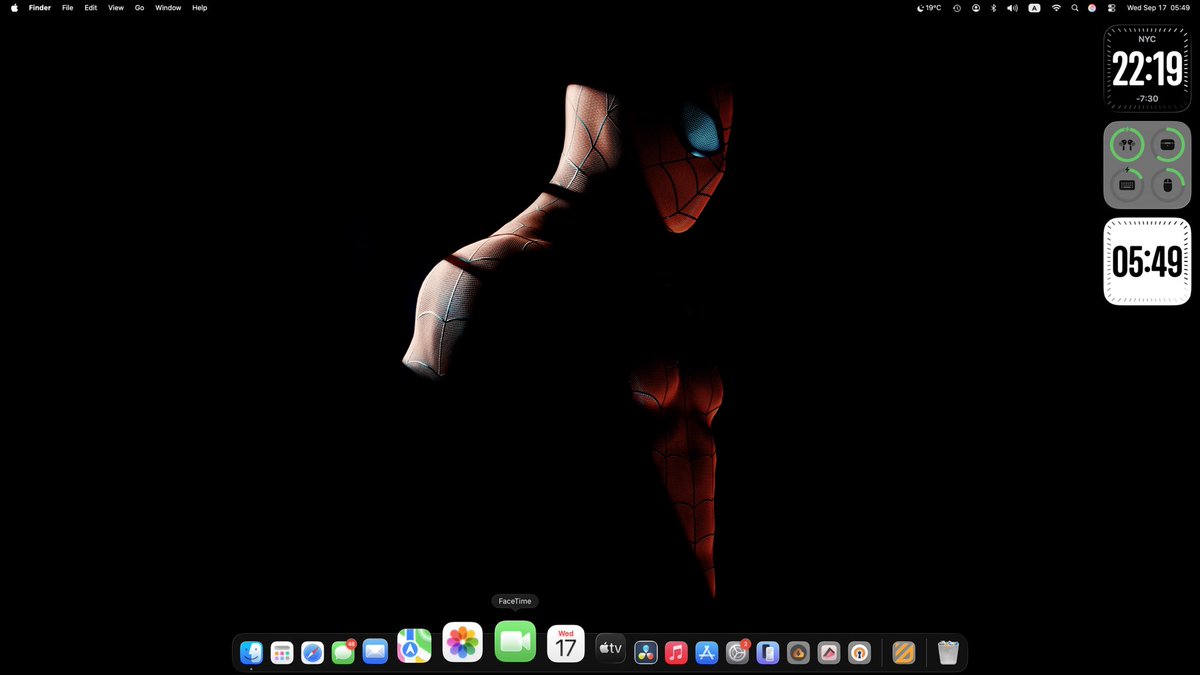Open the Music app in the Dock
Image resolution: width=1200 pixels, height=675 pixels.
point(676,653)
